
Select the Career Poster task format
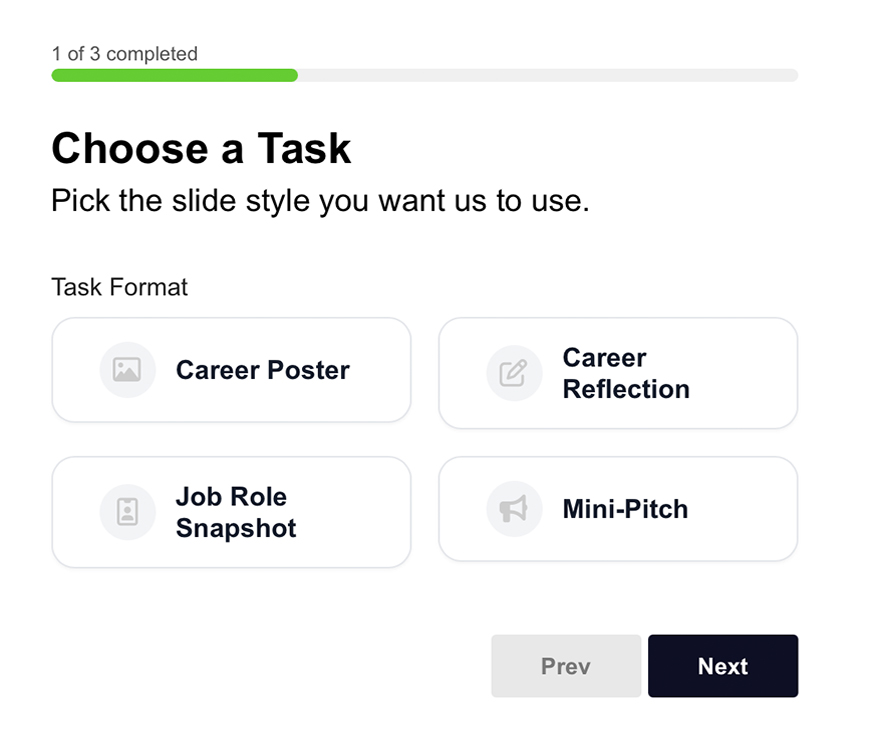[x=231, y=370]
